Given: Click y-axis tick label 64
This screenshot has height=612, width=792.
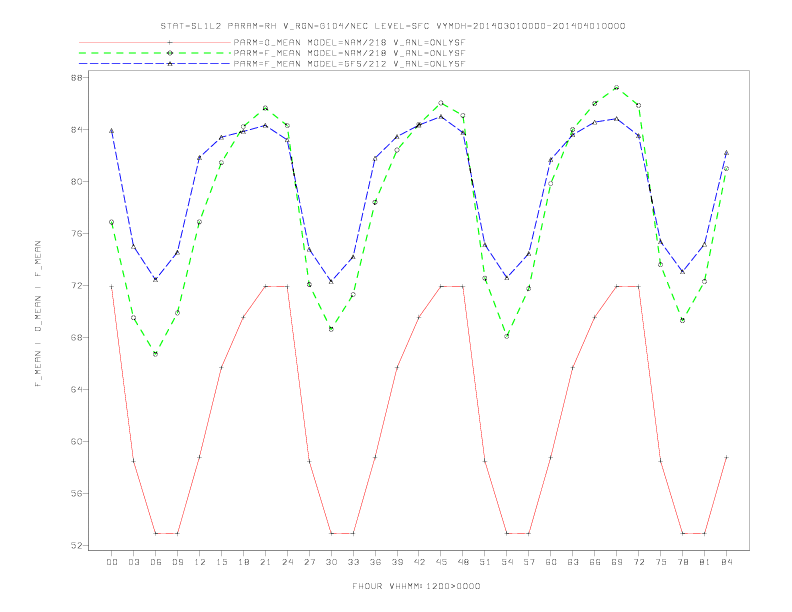Looking at the screenshot, I should pos(77,389).
